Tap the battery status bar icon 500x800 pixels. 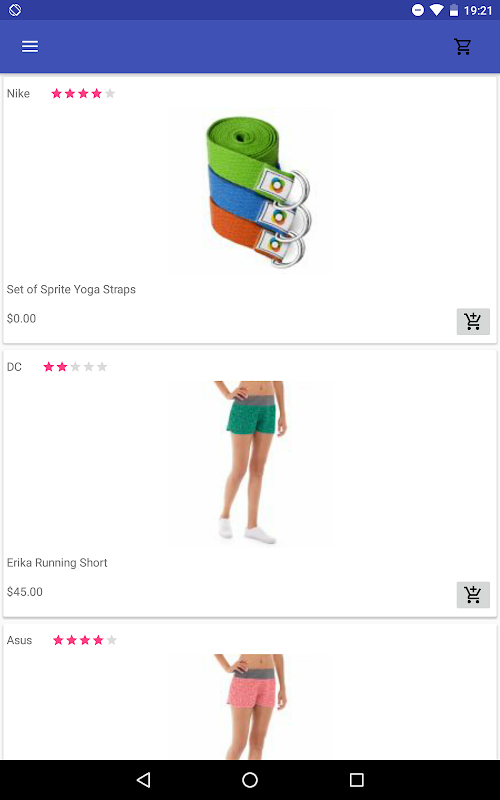point(454,10)
